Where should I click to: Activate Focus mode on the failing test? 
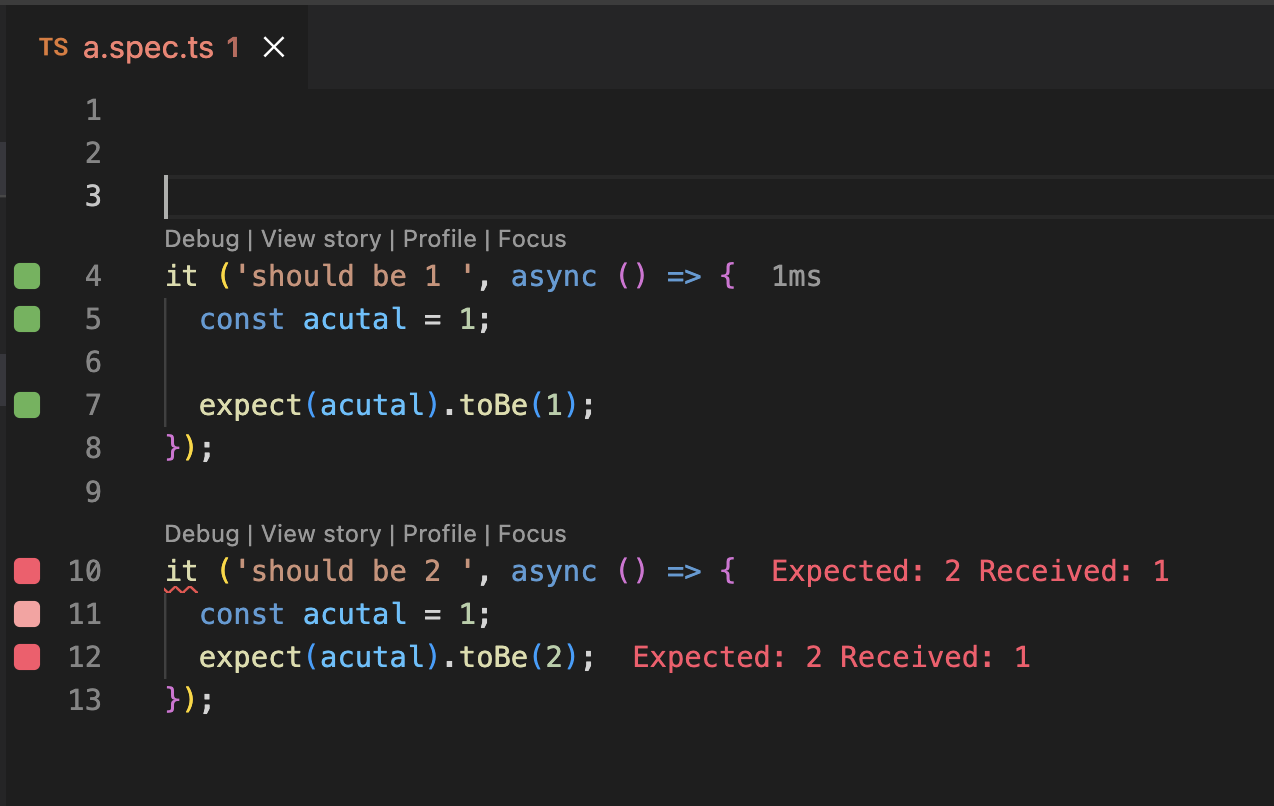[531, 533]
